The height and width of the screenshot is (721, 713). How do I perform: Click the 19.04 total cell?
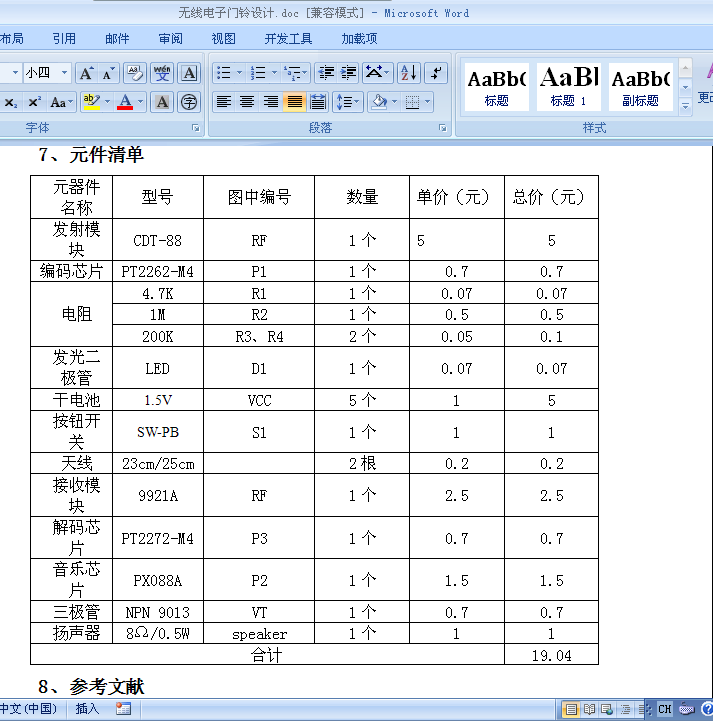point(551,654)
